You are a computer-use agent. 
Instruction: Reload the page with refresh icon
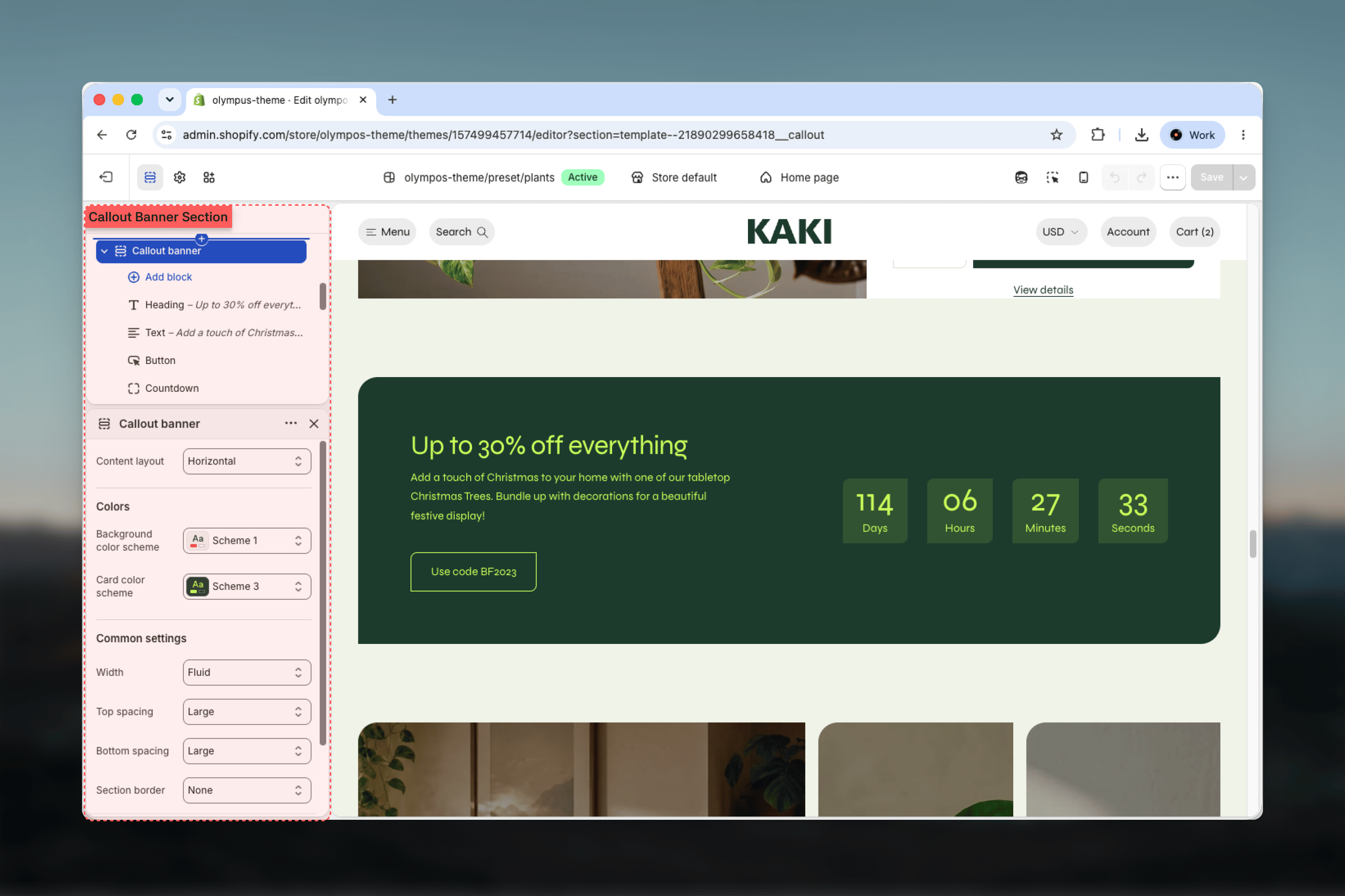coord(132,135)
